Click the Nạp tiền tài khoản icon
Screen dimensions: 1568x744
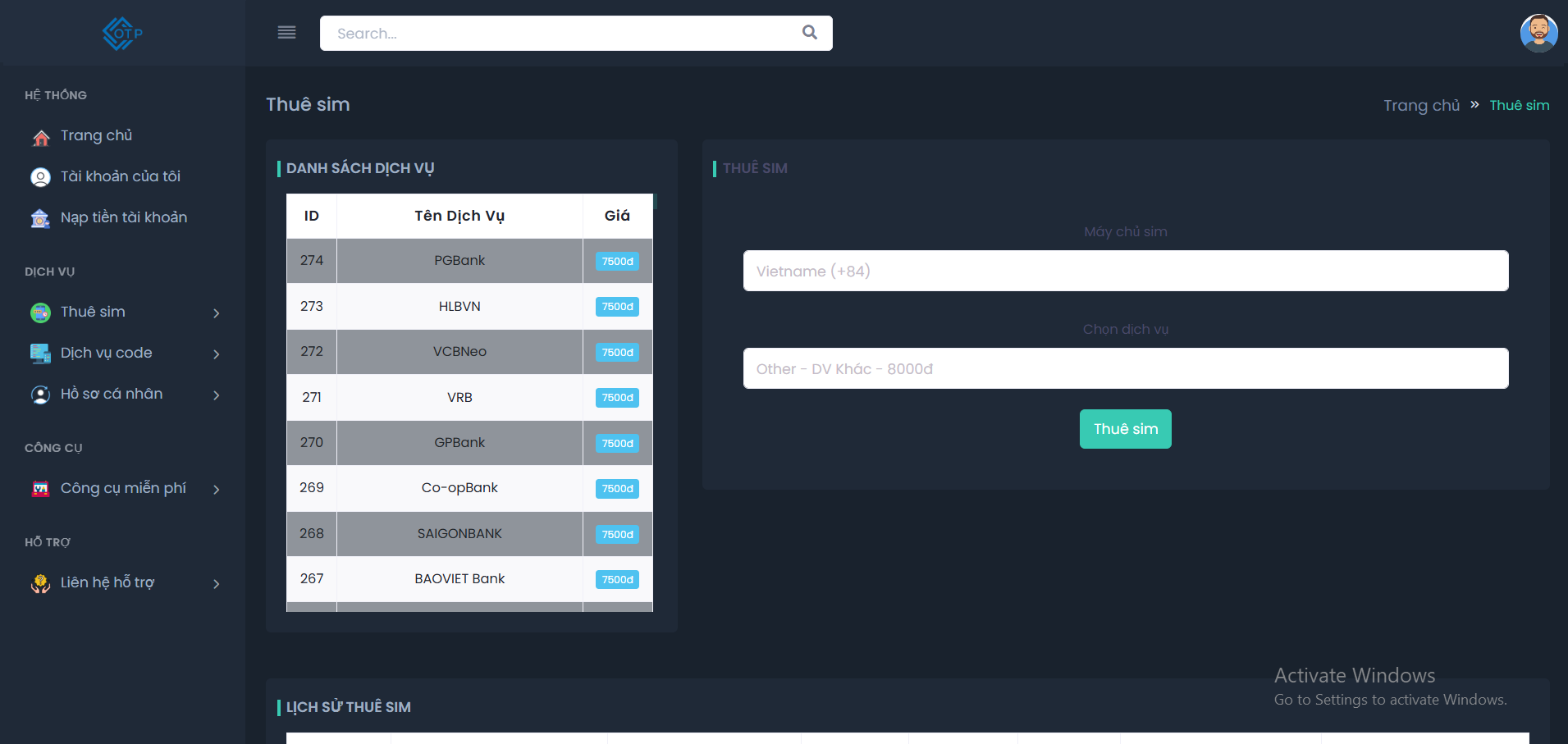point(40,218)
